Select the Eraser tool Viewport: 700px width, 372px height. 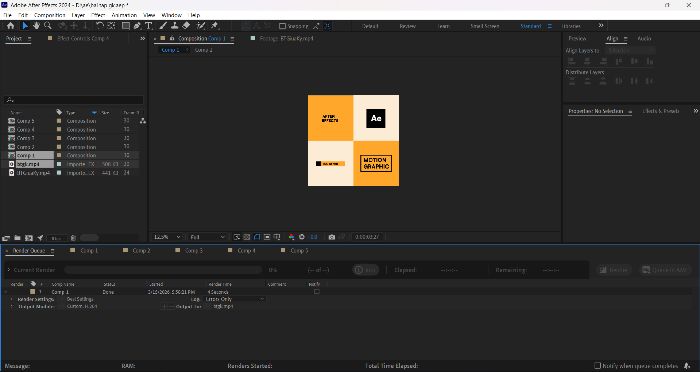click(x=186, y=26)
